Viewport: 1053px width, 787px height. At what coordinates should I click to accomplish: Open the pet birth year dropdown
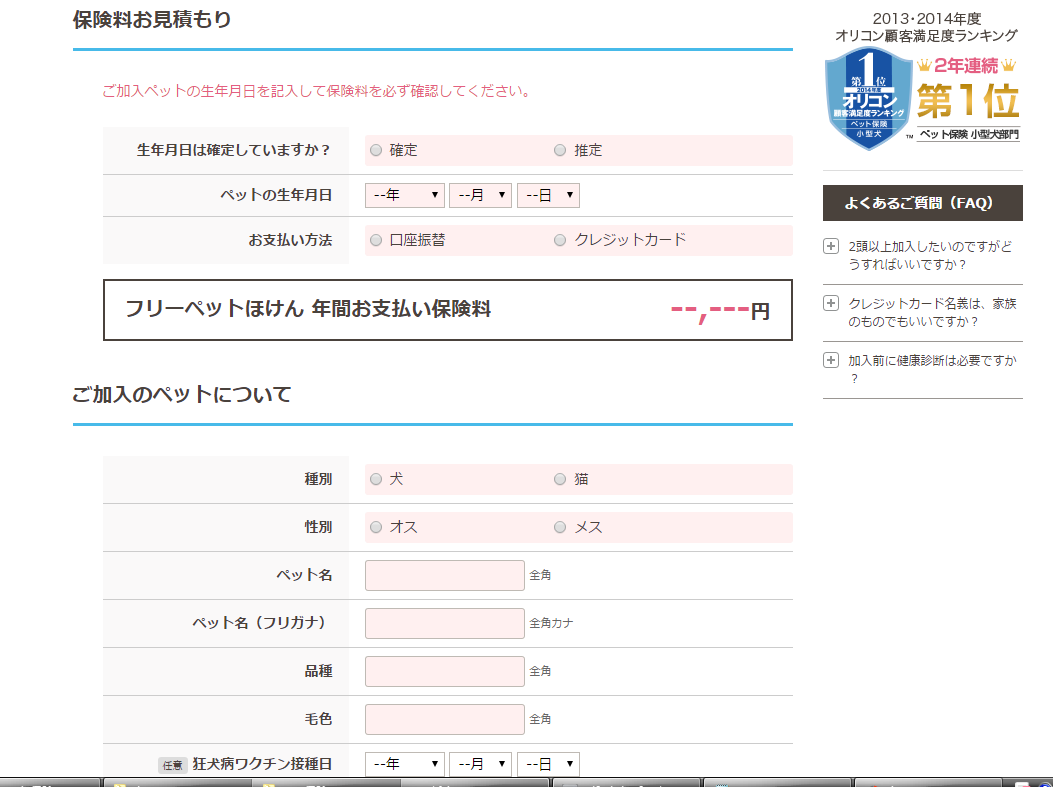[x=405, y=195]
